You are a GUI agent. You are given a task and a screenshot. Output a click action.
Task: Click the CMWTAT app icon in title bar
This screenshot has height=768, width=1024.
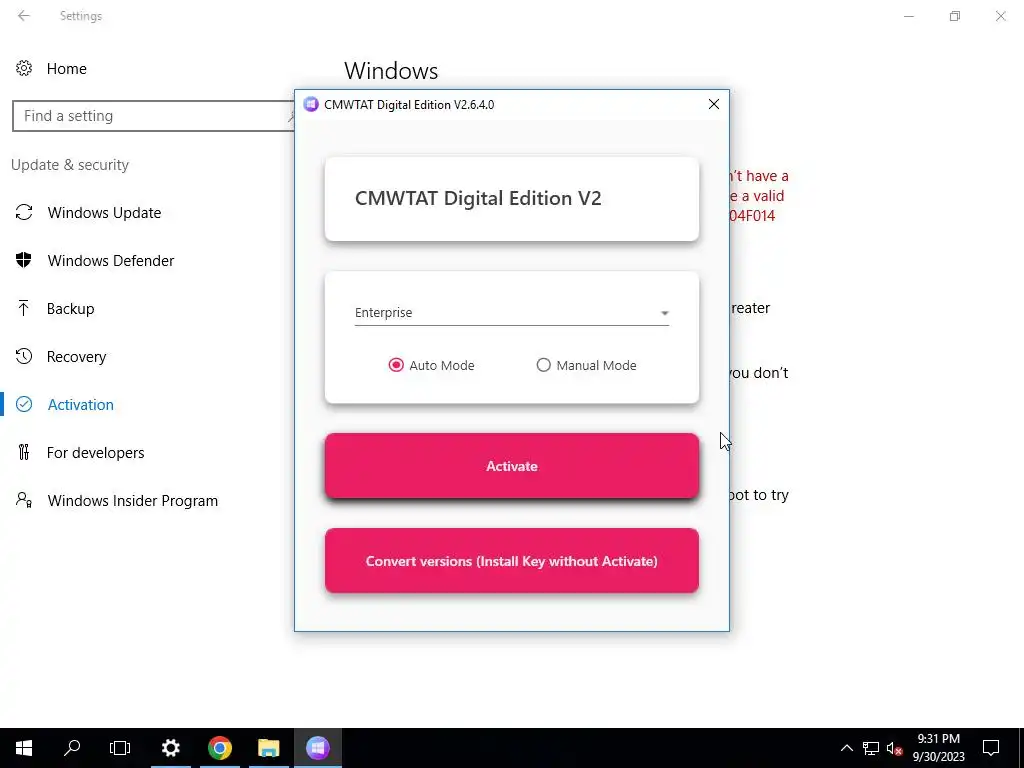(311, 104)
